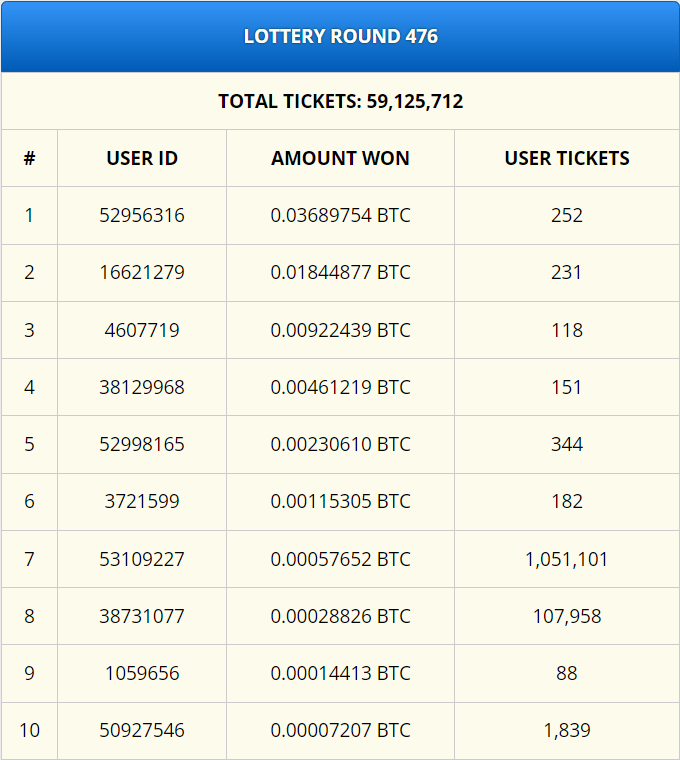Click the 1,839 tickets cell
This screenshot has width=680, height=760.
567,730
